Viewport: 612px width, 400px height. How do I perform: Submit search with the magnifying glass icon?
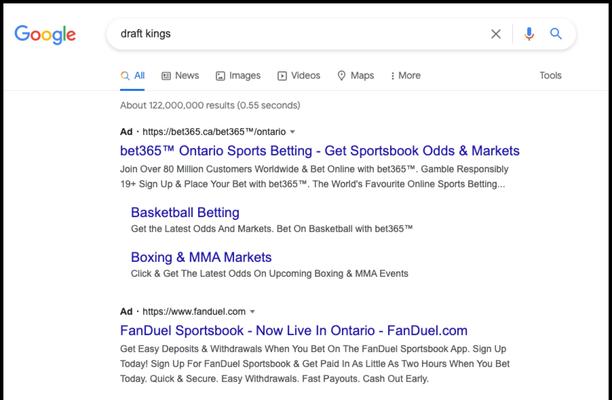(556, 34)
